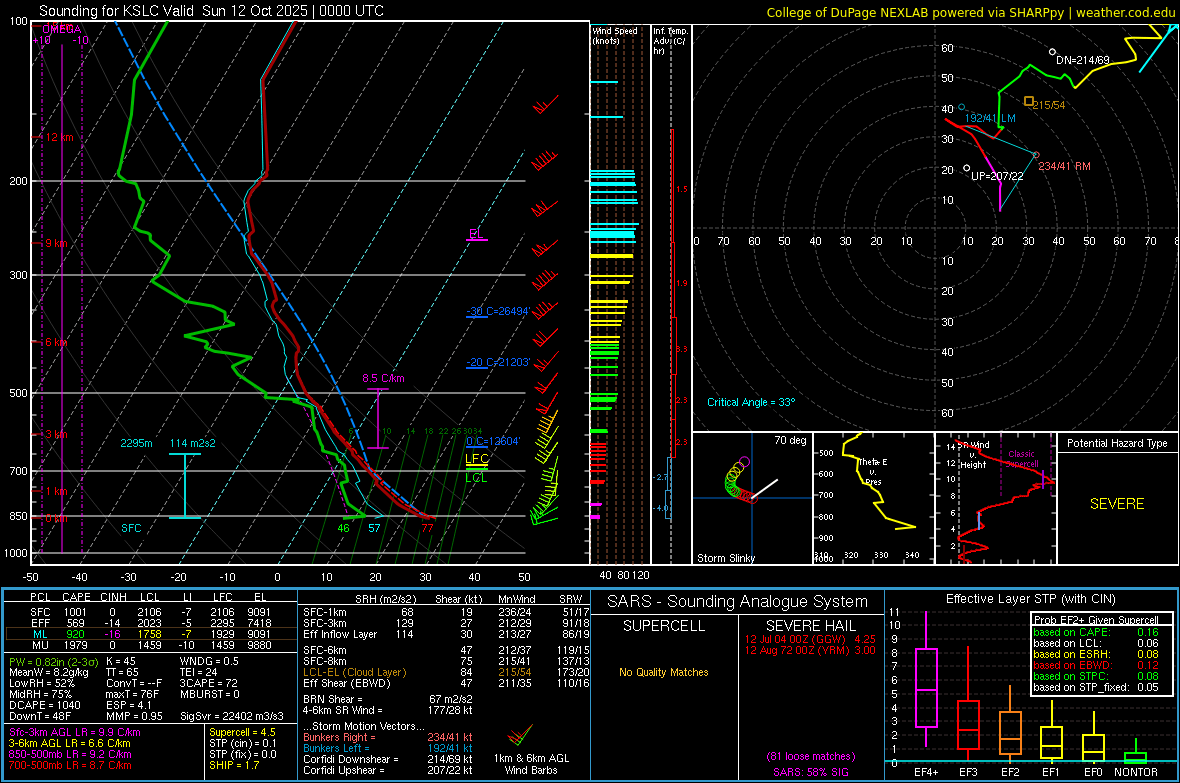Image resolution: width=1180 pixels, height=783 pixels.
Task: Click the 'No Quality Matches' supercell text
Action: (x=664, y=672)
